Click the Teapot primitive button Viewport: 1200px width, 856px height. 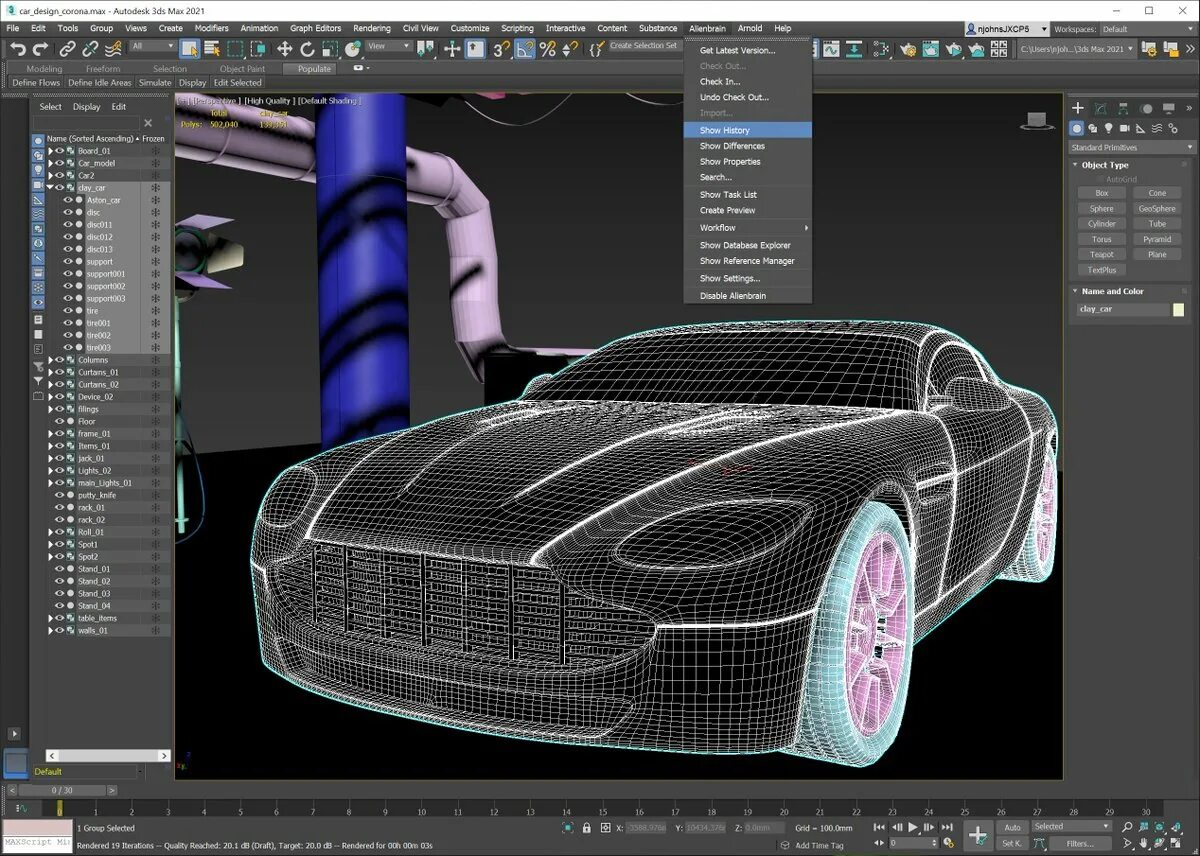coord(1101,254)
